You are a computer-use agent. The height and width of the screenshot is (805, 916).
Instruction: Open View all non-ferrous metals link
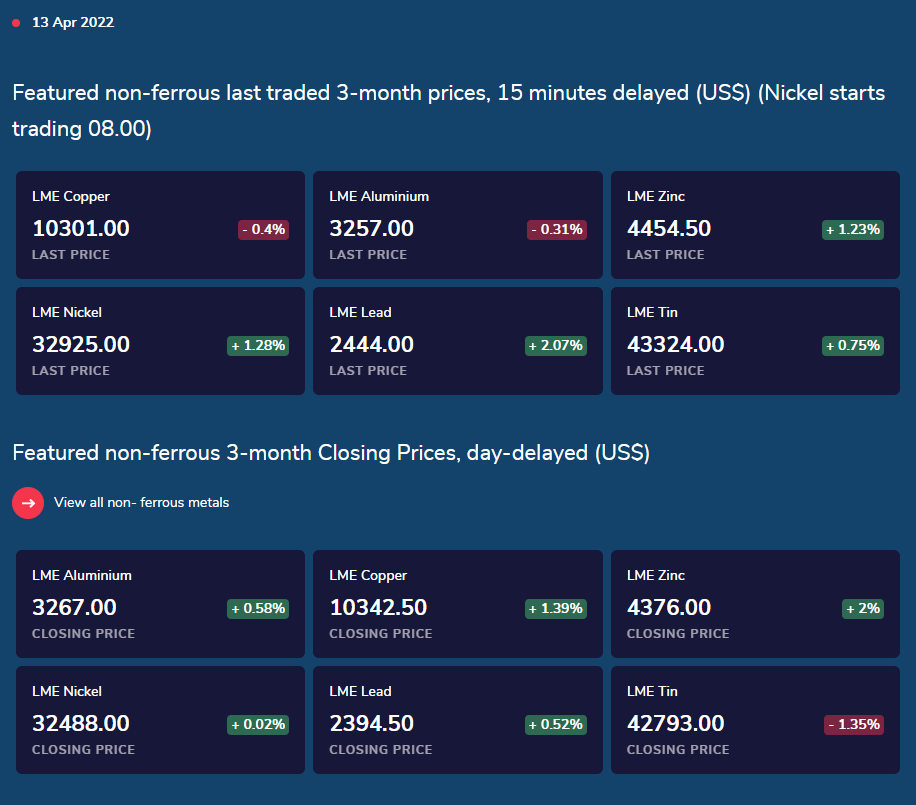click(x=141, y=502)
